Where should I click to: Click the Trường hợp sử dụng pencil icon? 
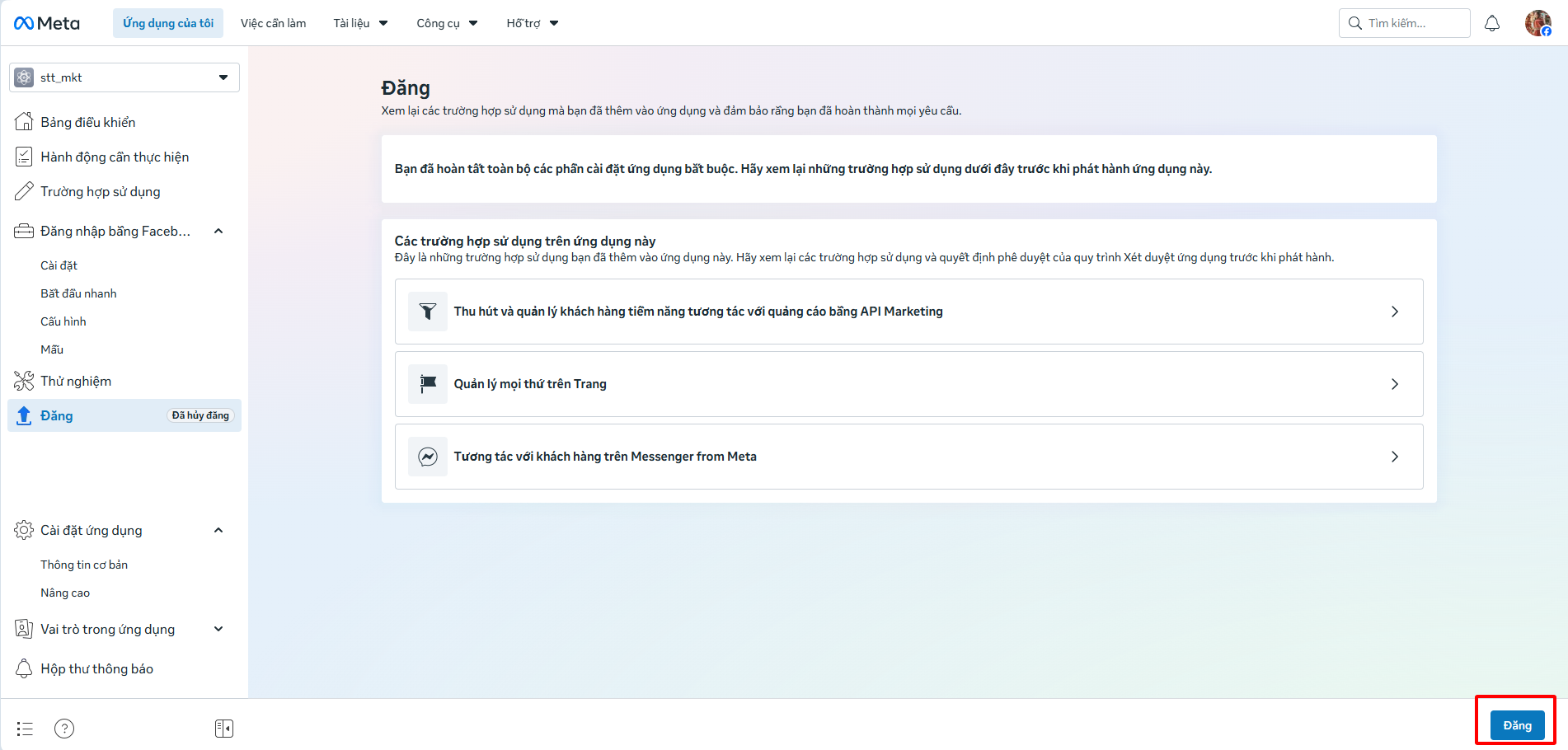click(x=24, y=191)
